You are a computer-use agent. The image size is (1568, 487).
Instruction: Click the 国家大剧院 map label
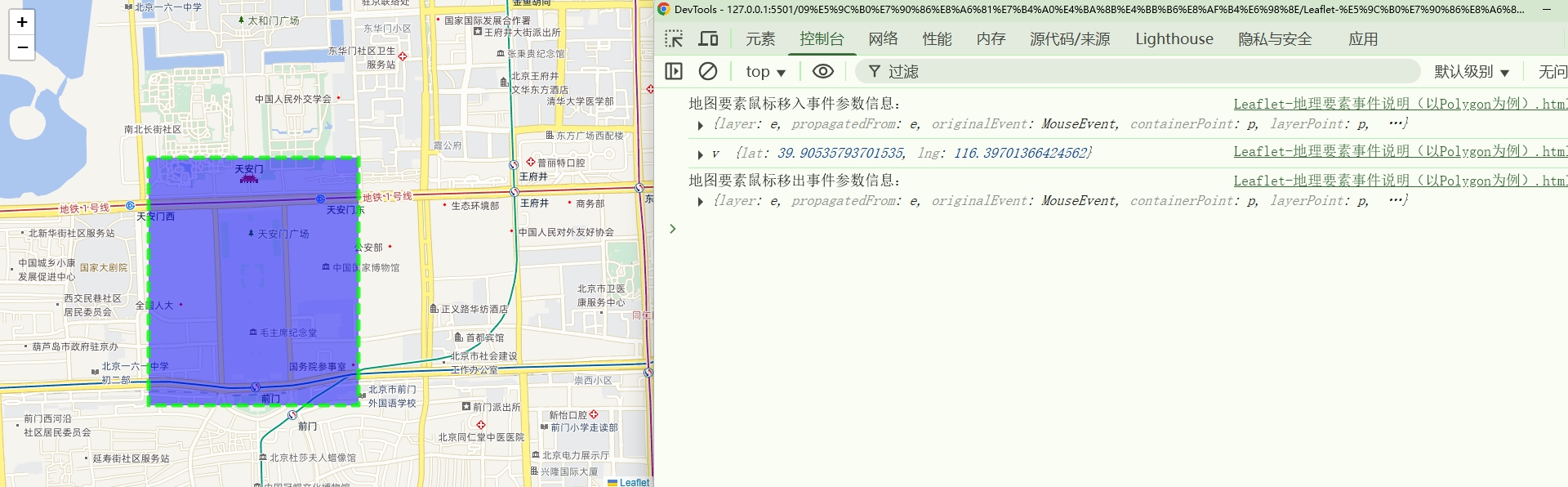click(104, 268)
